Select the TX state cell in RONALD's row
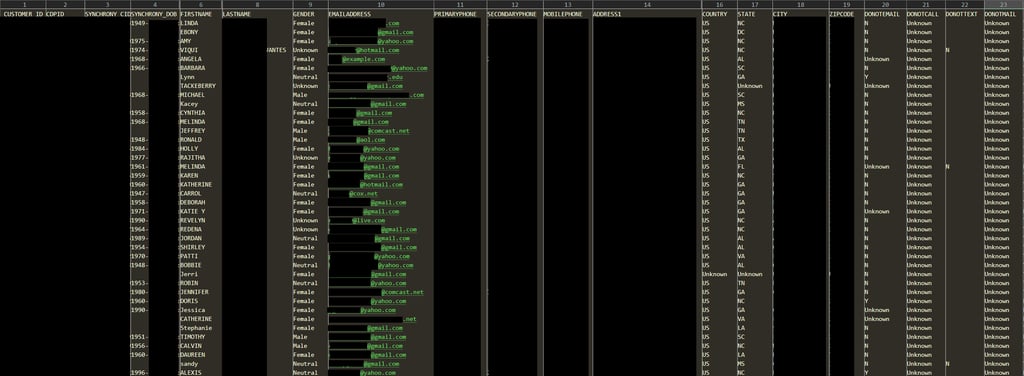The height and width of the screenshot is (376, 1024). pos(741,140)
